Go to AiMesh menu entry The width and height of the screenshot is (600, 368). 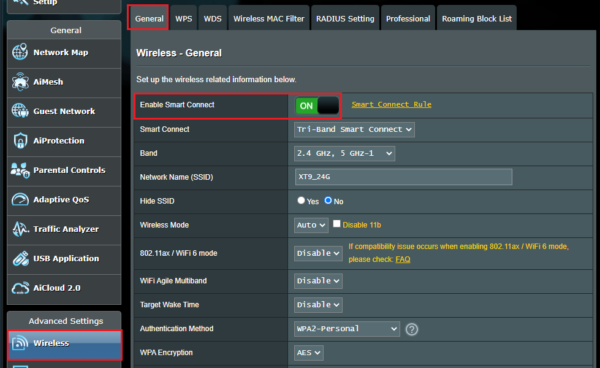coord(64,82)
